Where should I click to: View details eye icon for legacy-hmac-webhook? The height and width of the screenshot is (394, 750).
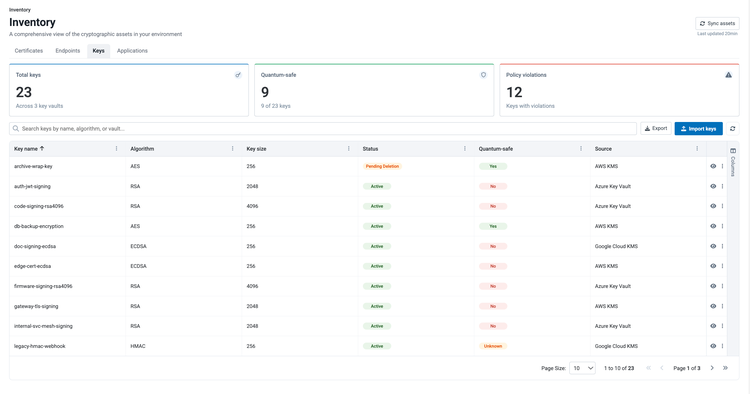click(x=713, y=346)
